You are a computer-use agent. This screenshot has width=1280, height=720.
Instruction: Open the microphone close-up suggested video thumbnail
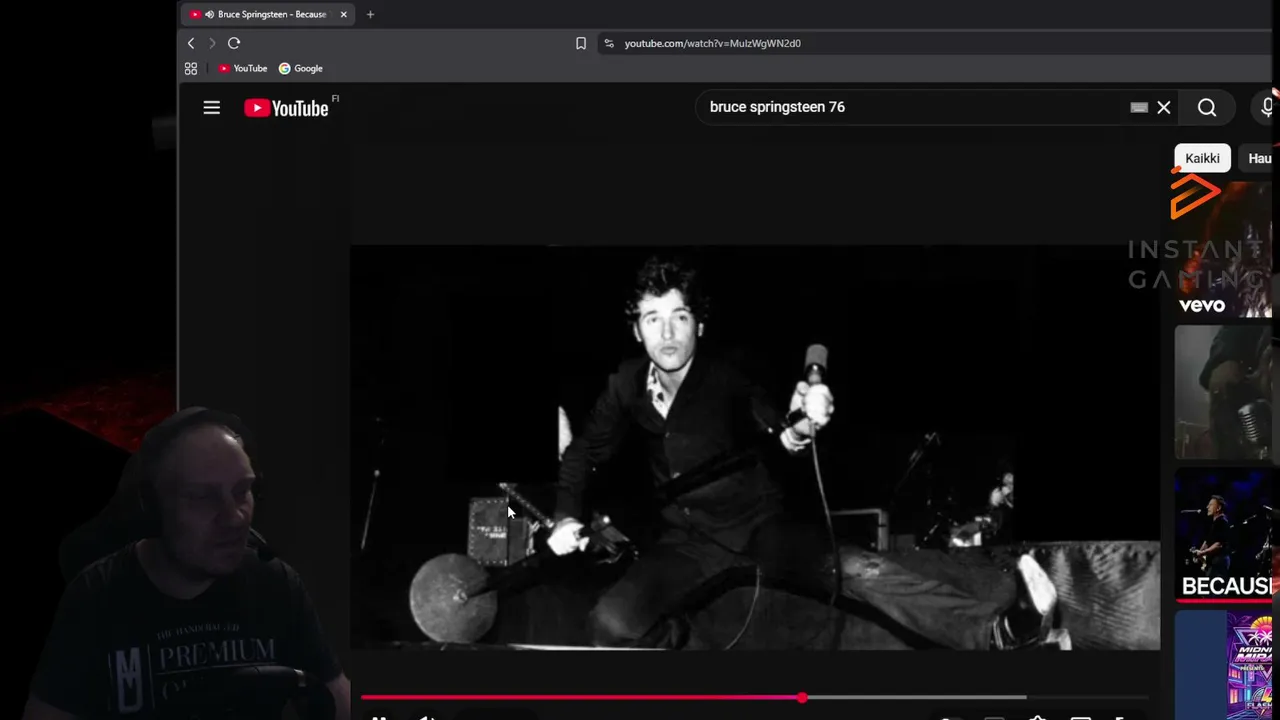coord(1224,392)
